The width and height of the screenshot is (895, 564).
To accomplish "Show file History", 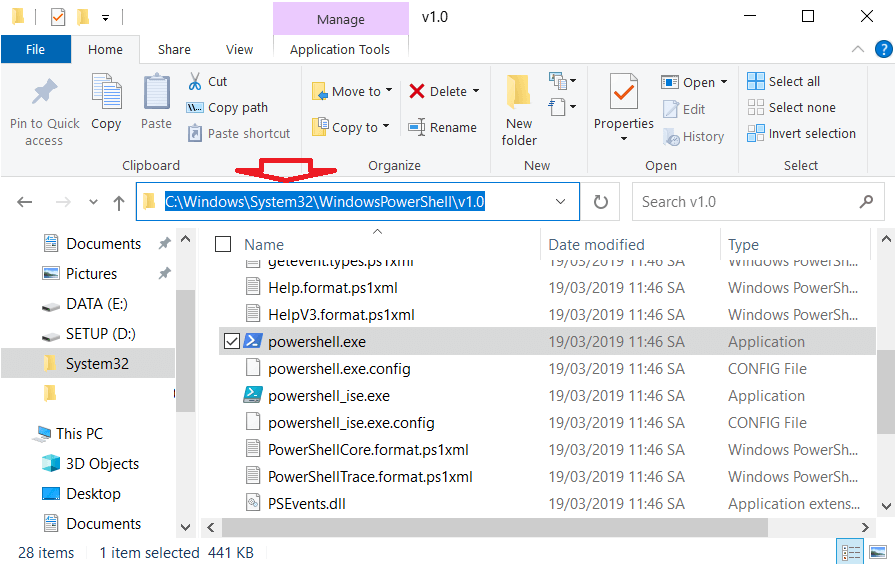I will coord(694,136).
